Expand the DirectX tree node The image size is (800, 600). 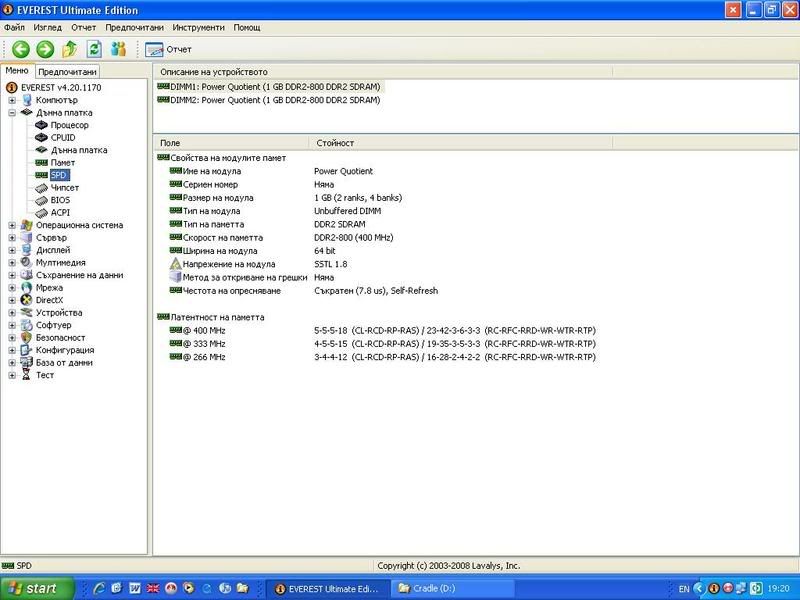13,300
